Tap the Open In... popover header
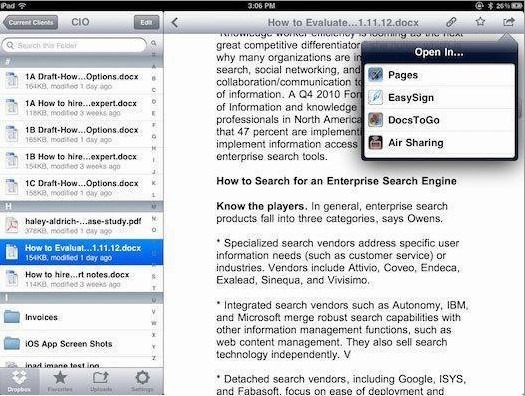 point(439,52)
